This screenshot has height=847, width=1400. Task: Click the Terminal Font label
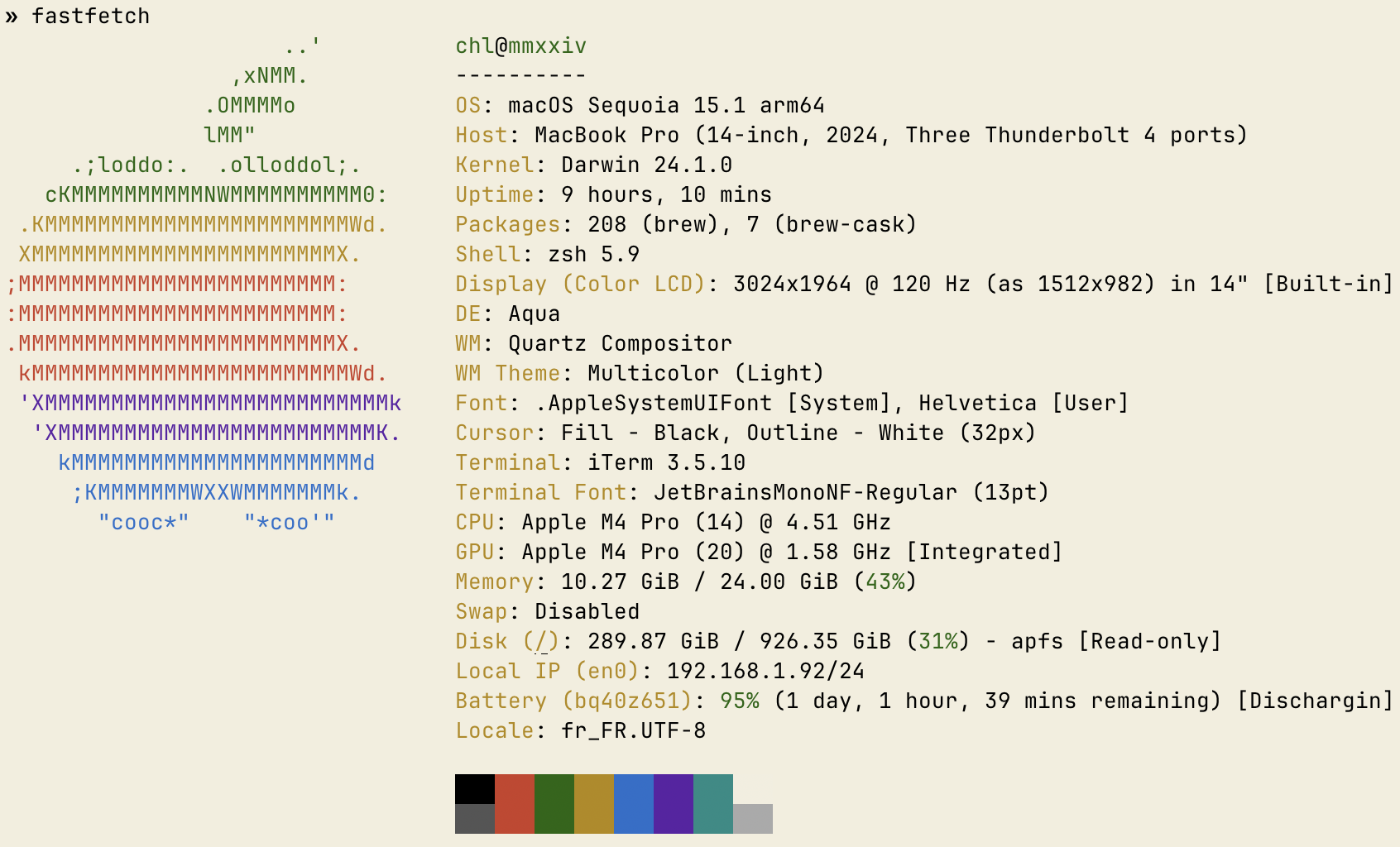(x=540, y=493)
